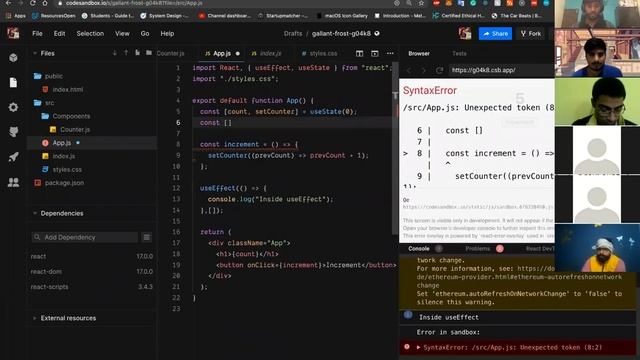Image resolution: width=640 pixels, height=360 pixels.
Task: Select the App.js editor tab
Action: coord(222,53)
